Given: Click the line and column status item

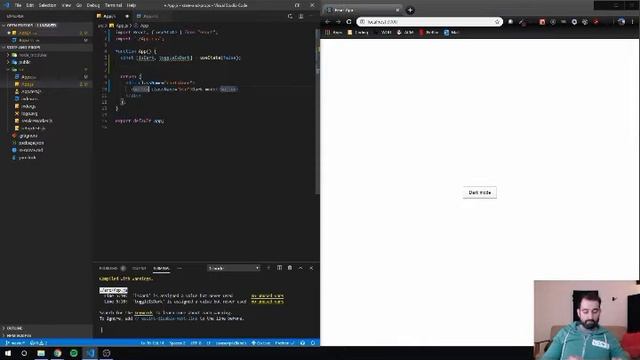Looking at the screenshot, I should (152, 343).
